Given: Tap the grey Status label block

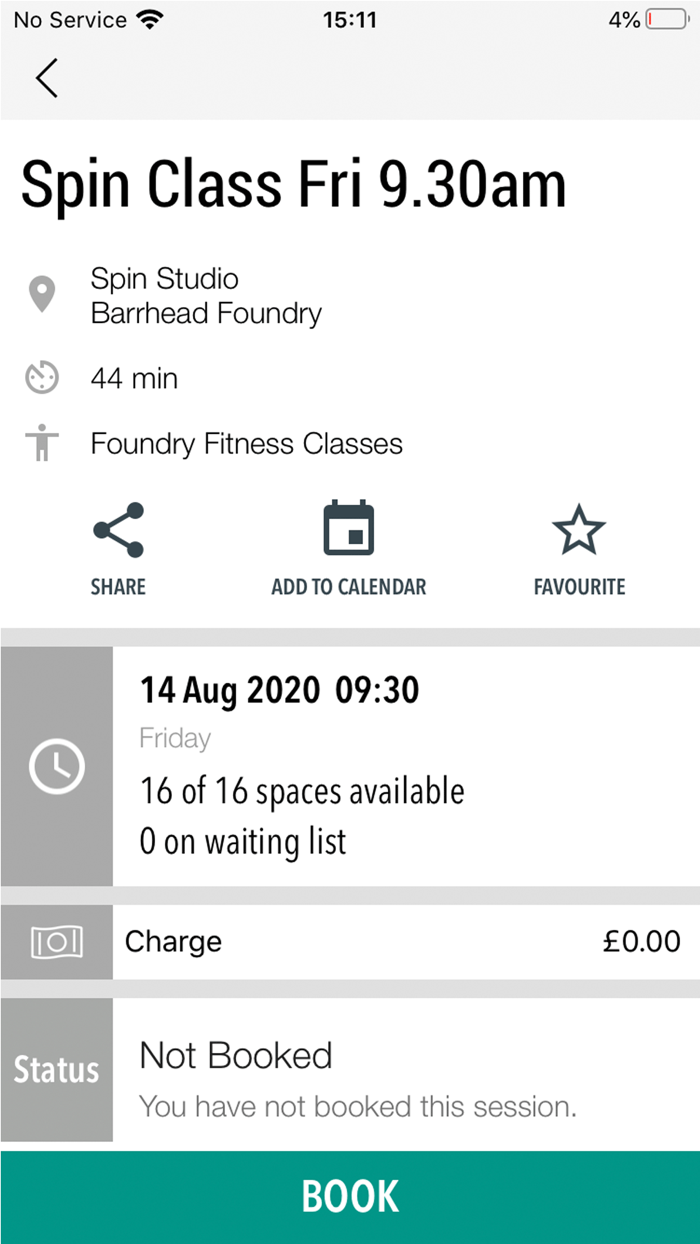Looking at the screenshot, I should tap(56, 1070).
